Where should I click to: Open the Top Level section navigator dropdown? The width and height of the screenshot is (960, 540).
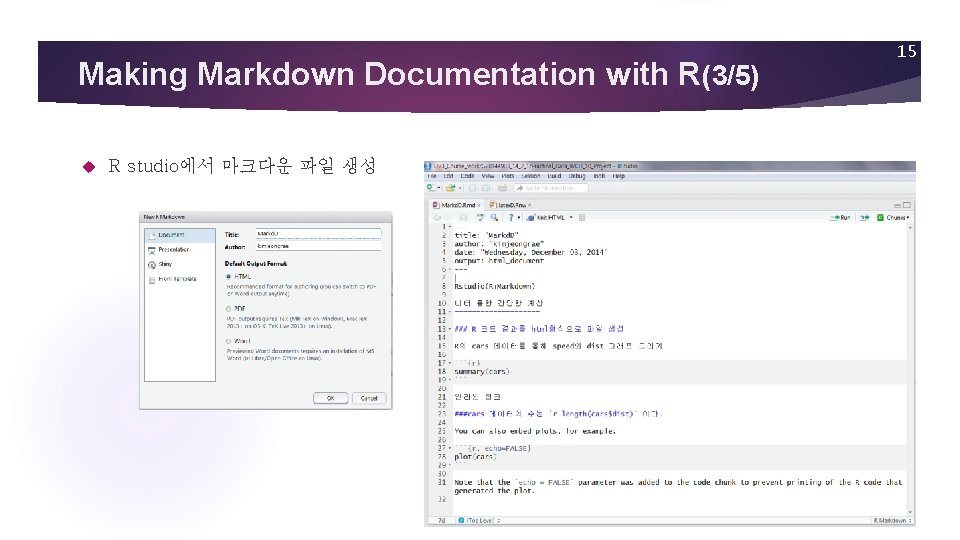point(479,520)
